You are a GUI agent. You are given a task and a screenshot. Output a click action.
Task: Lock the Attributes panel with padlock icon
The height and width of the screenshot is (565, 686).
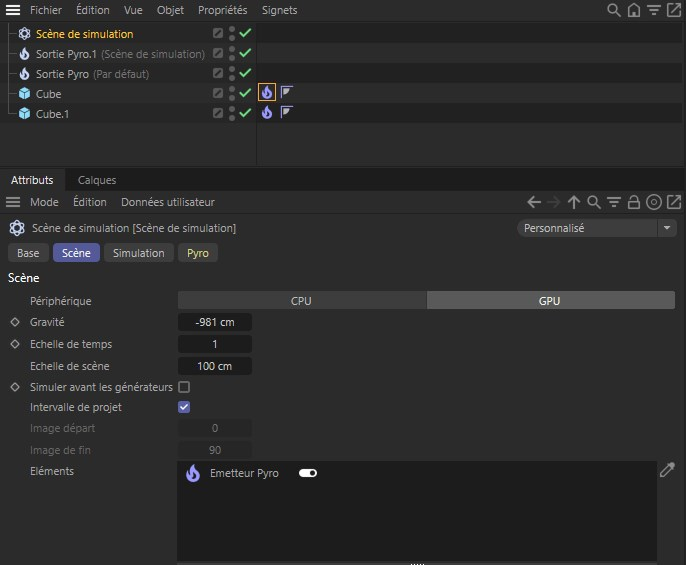click(633, 202)
